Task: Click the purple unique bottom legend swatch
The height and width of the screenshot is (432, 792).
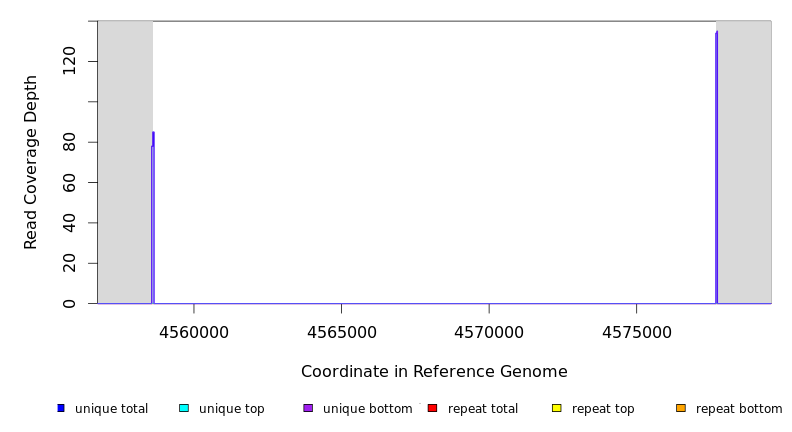Action: tap(308, 408)
